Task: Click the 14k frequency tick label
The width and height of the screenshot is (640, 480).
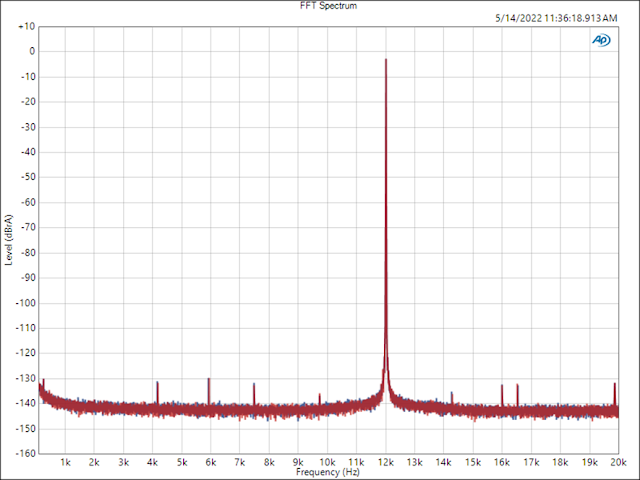Action: tap(444, 462)
